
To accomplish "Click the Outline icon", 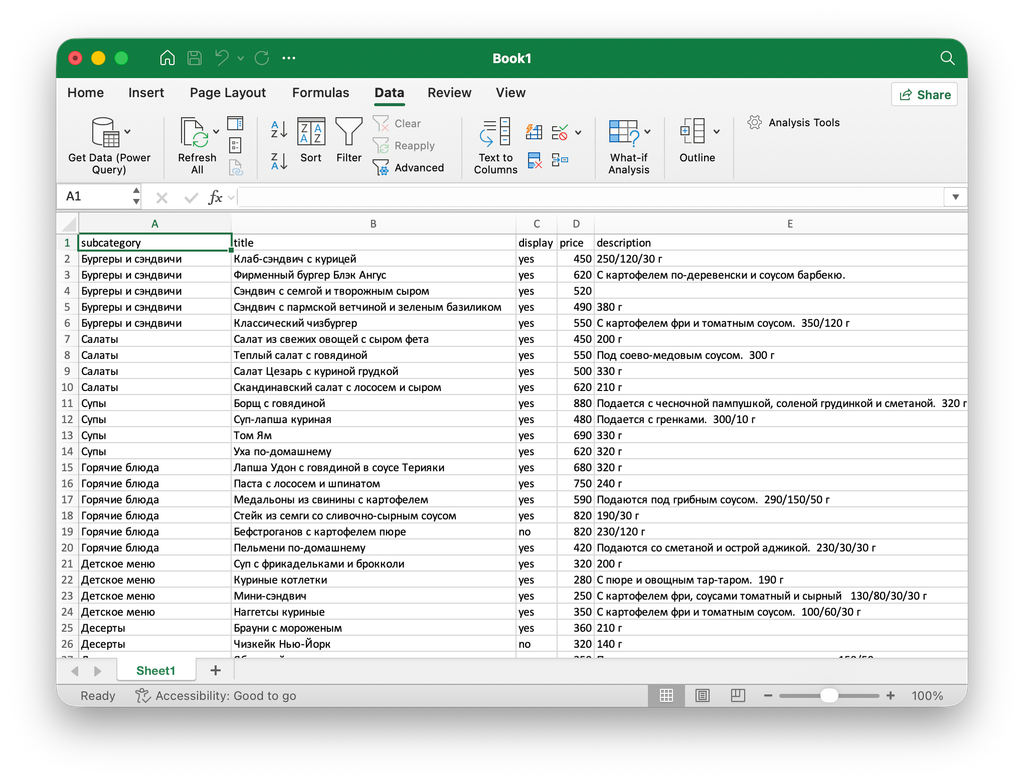I will [x=693, y=131].
